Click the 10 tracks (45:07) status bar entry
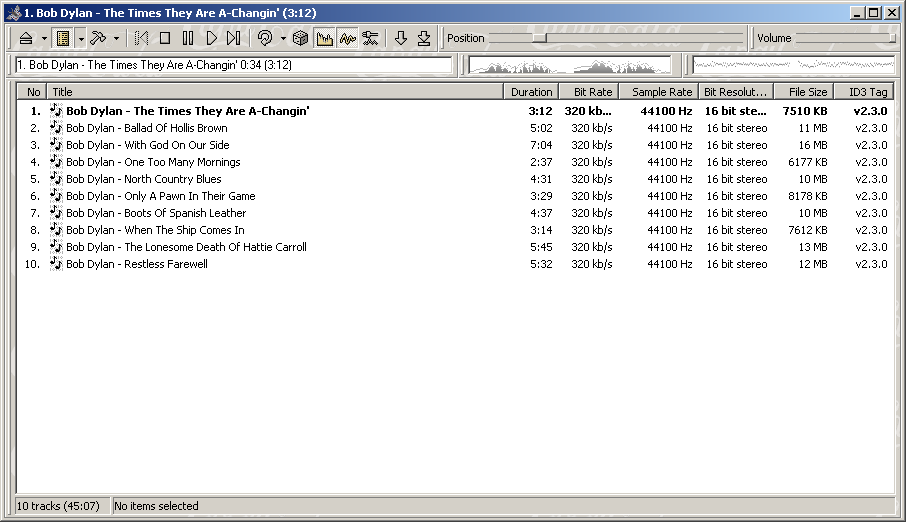906x522 pixels. pyautogui.click(x=61, y=506)
